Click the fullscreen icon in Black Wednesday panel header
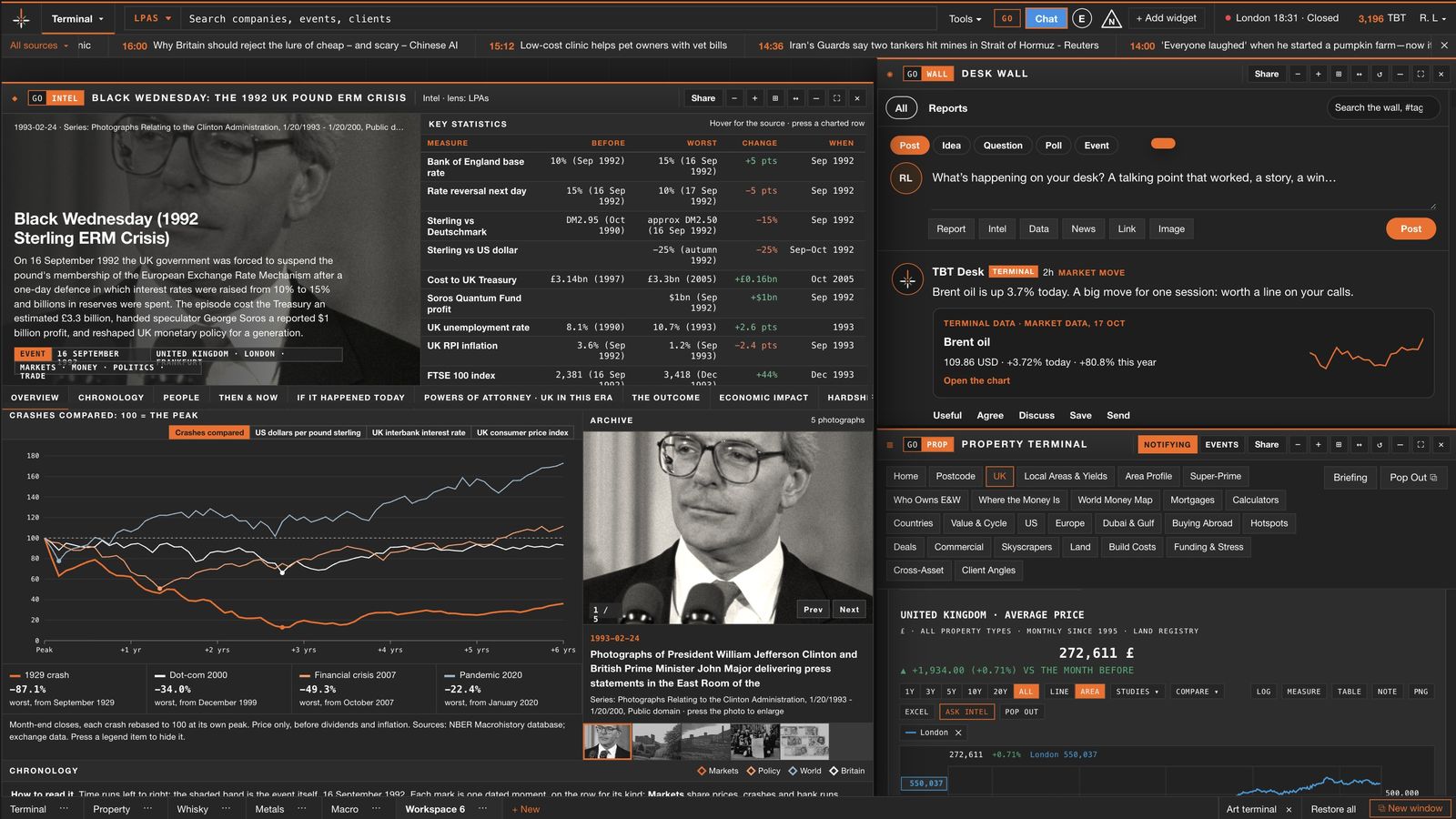 [x=836, y=98]
